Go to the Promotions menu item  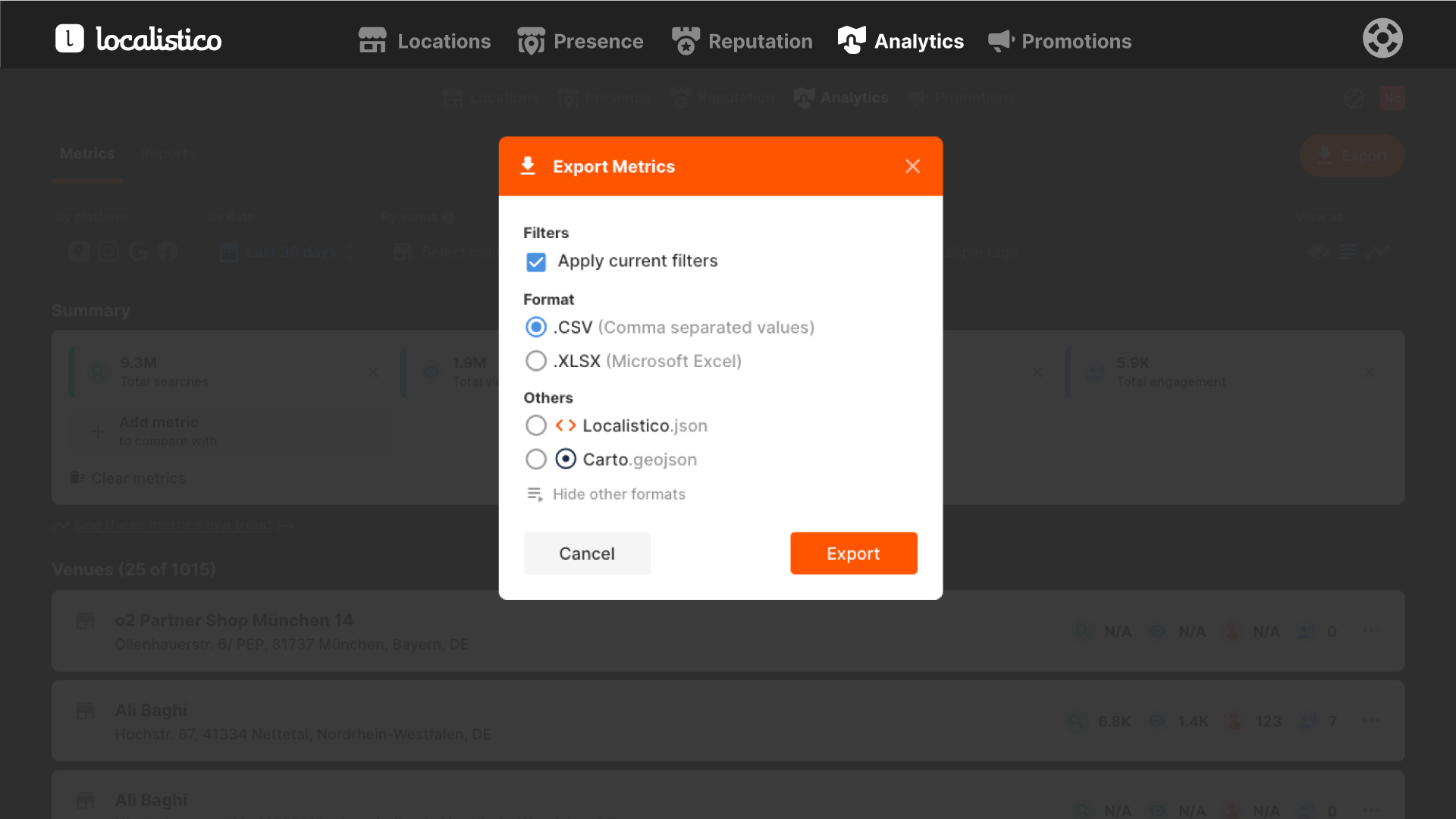click(x=1075, y=41)
